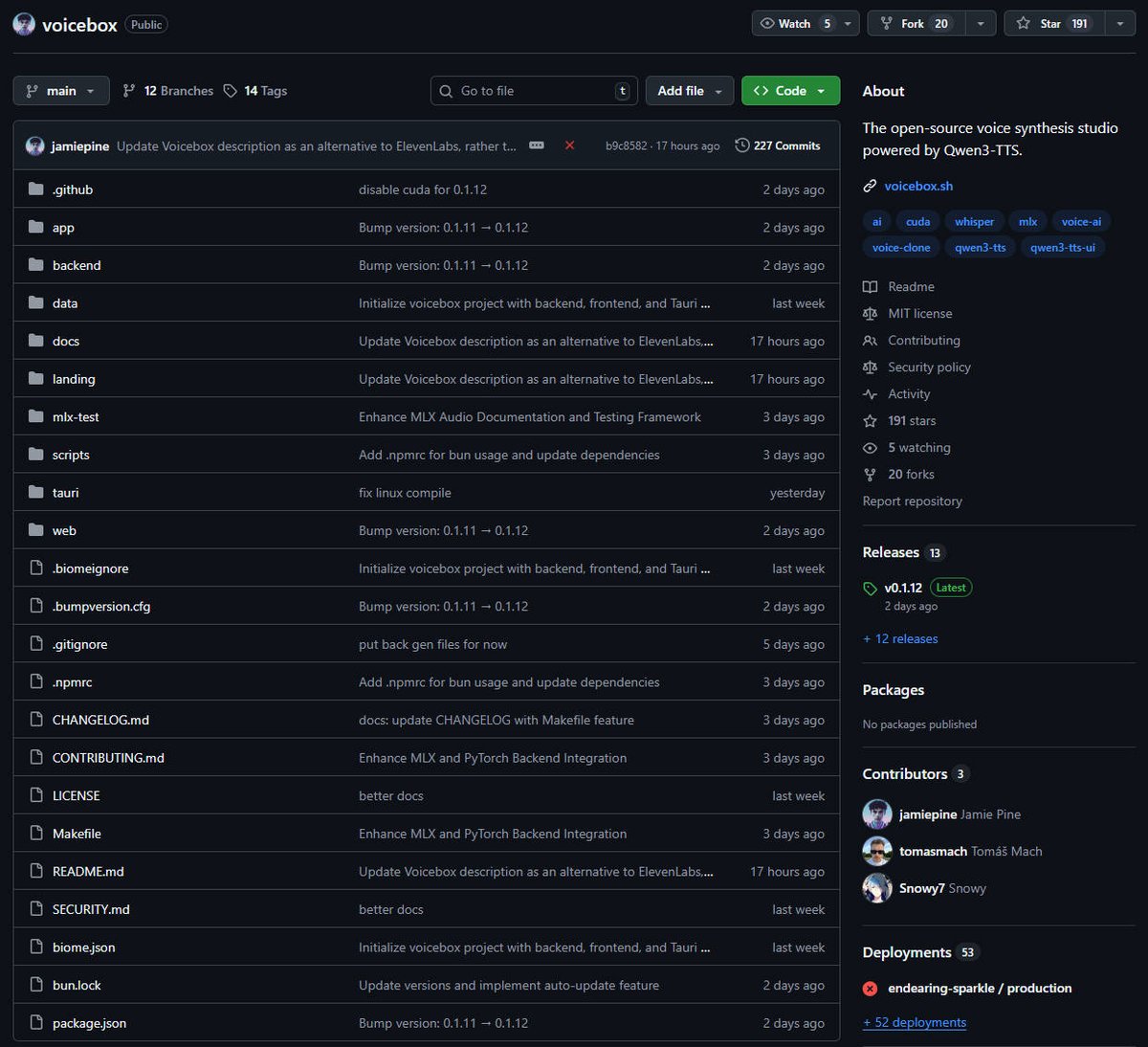Click the voicebox repository owner avatar
The height and width of the screenshot is (1047, 1148).
coord(24,24)
